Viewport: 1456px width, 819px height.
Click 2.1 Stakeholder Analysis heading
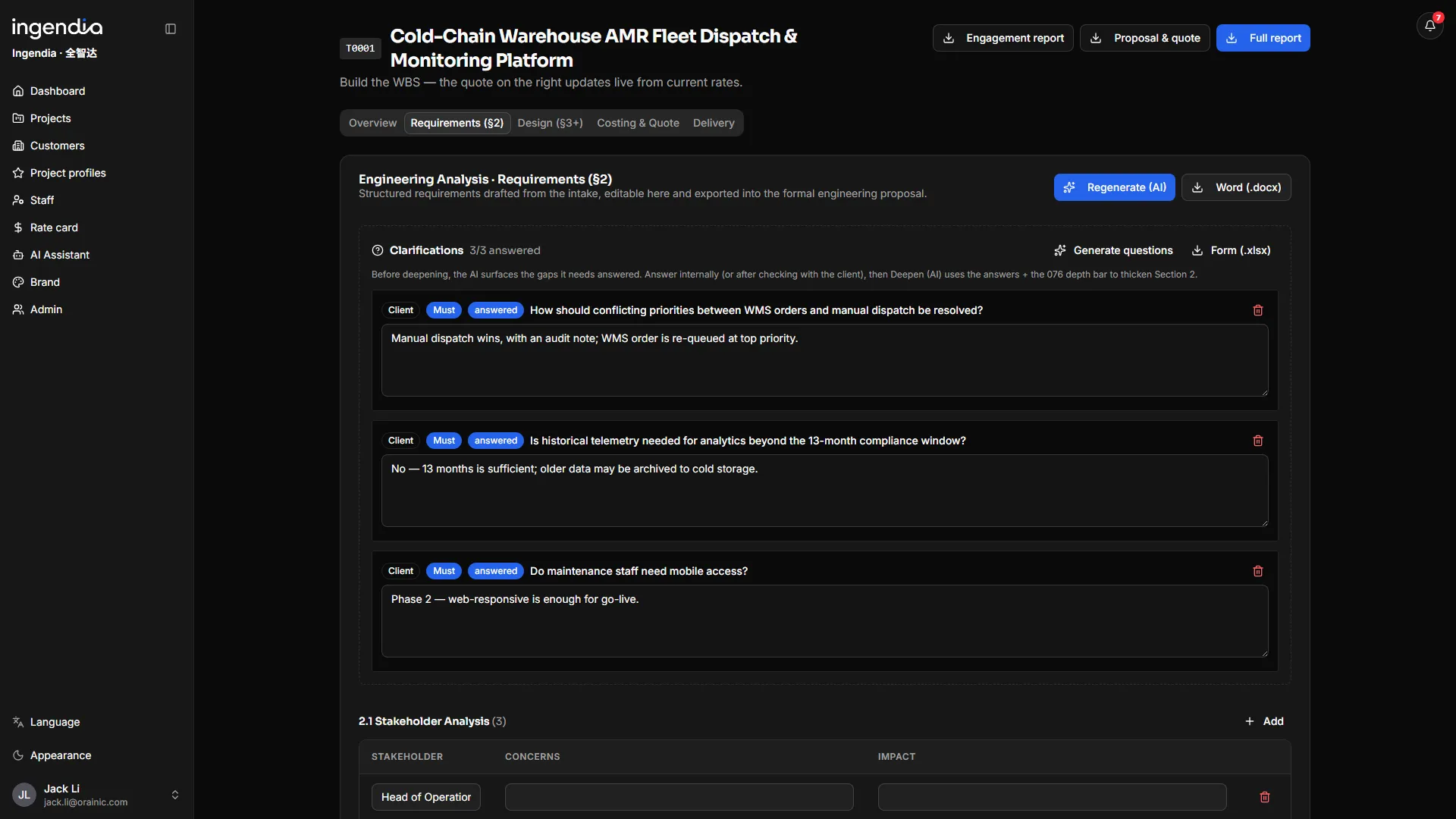[x=424, y=721]
